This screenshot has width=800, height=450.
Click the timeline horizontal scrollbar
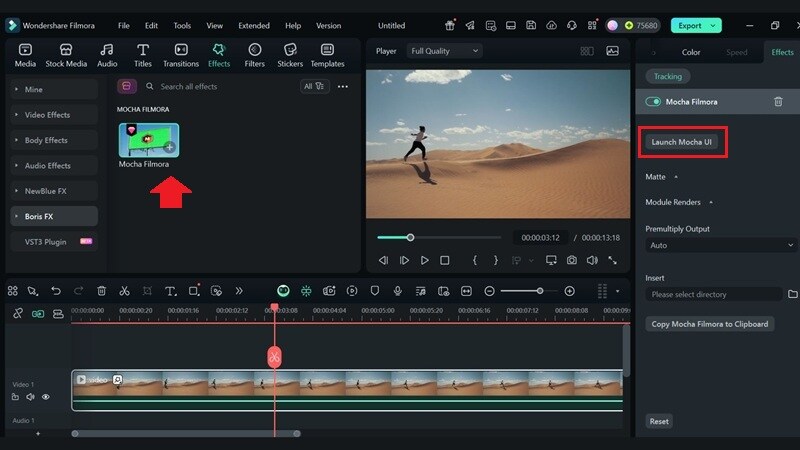click(x=186, y=434)
